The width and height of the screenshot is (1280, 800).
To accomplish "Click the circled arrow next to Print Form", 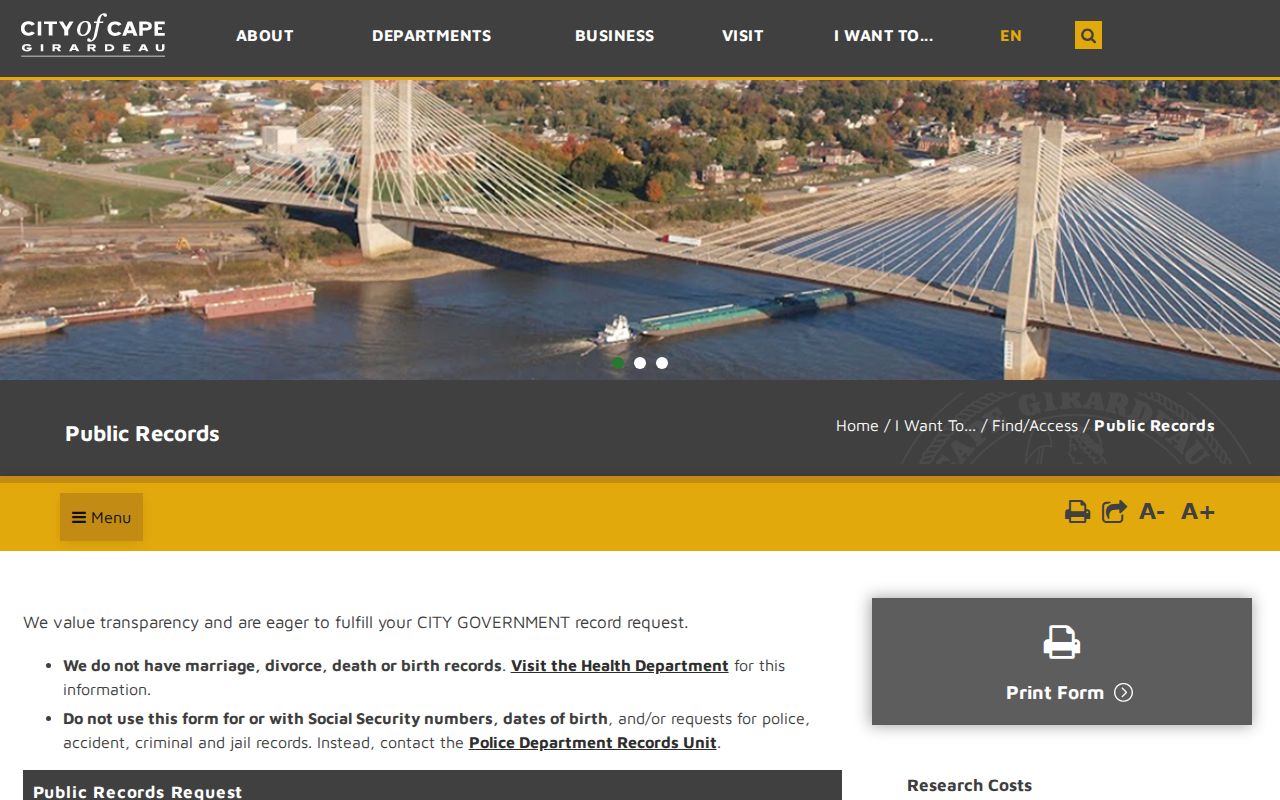I will click(x=1124, y=692).
